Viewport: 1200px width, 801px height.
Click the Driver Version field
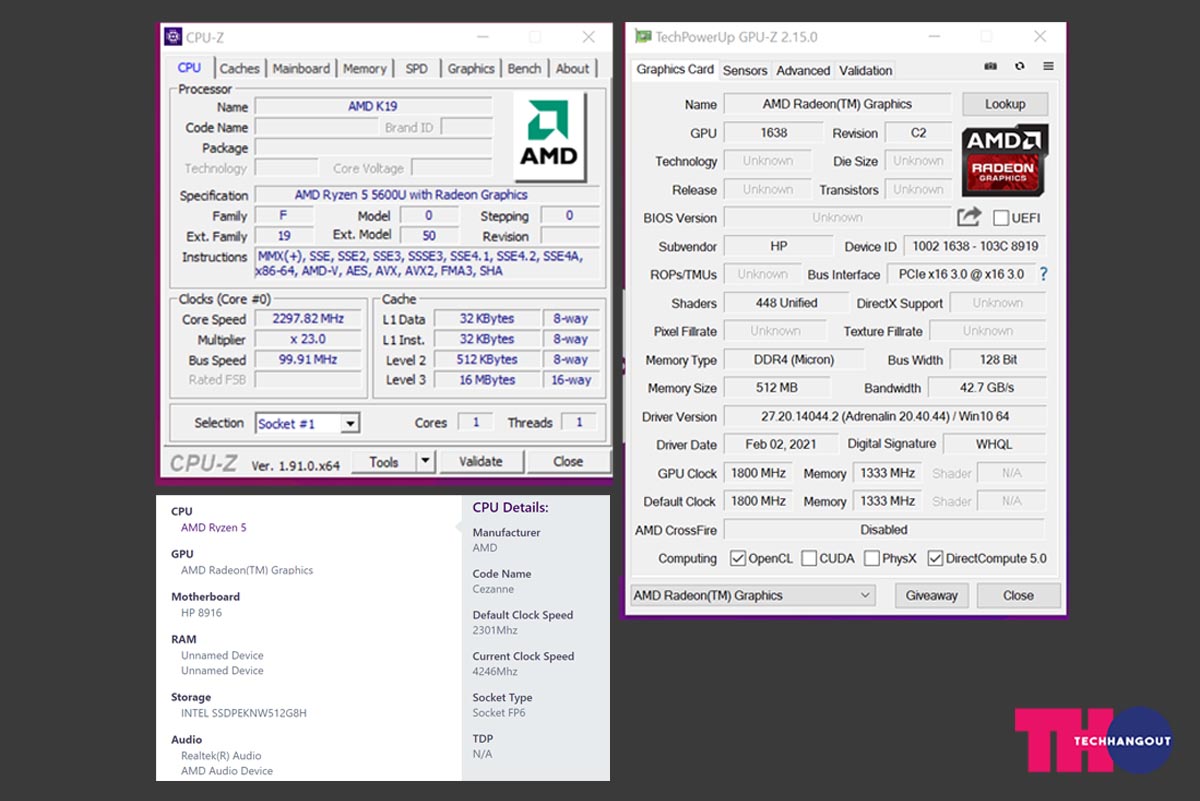click(x=885, y=416)
